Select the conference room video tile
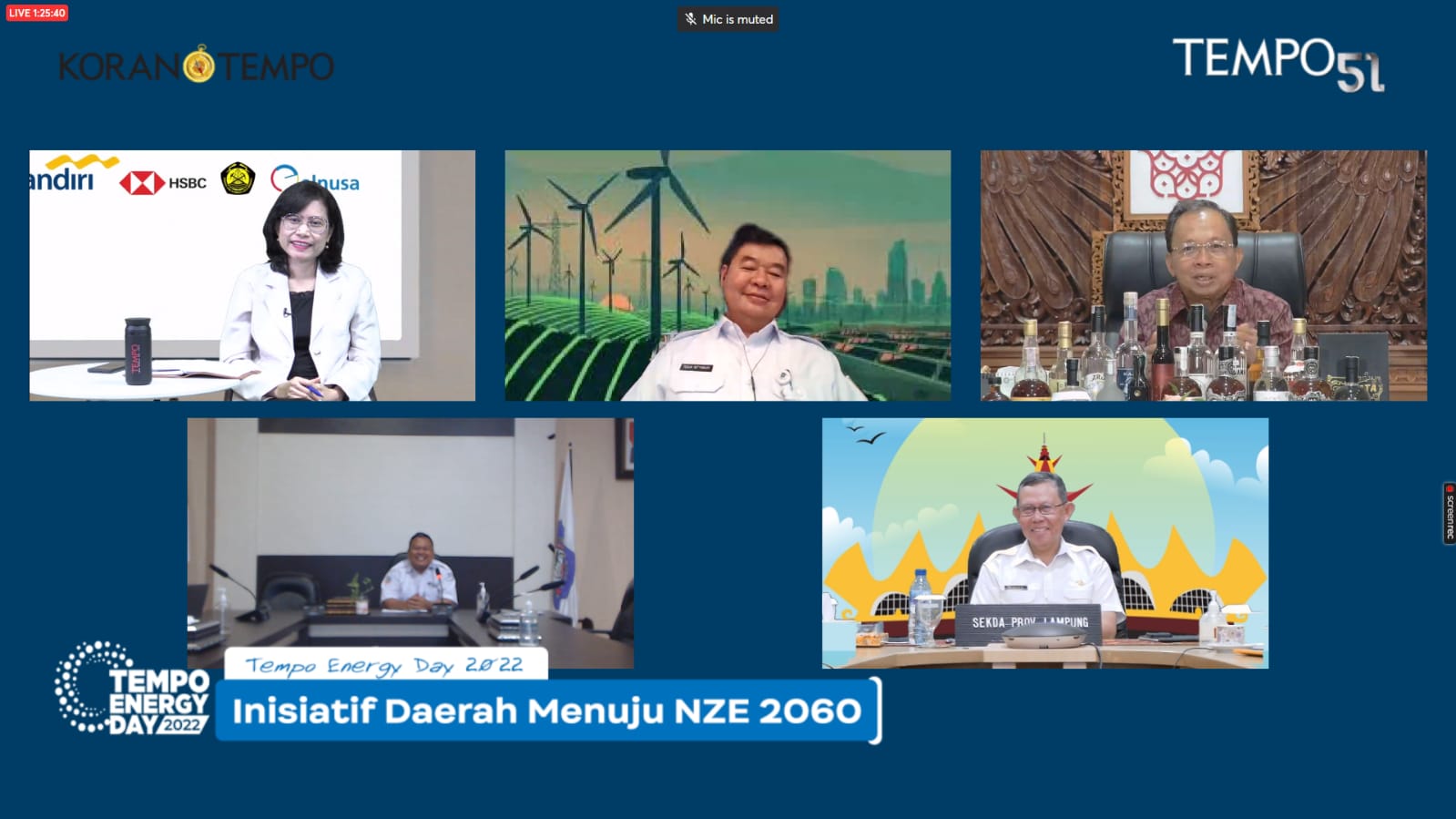 coord(410,543)
